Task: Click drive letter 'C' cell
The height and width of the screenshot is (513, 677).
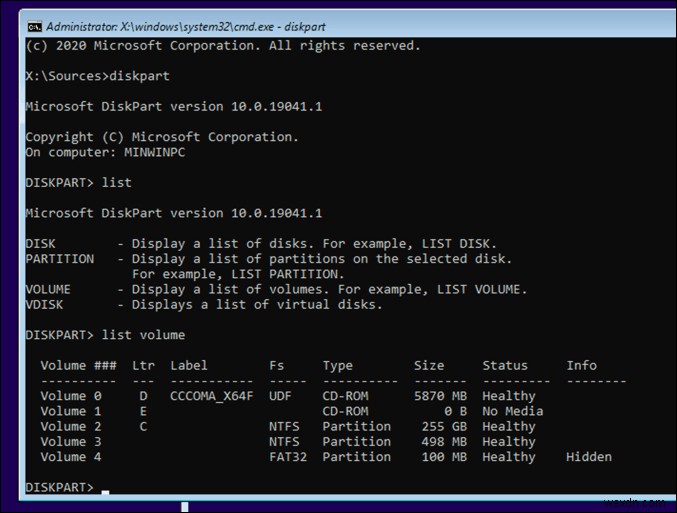Action: click(x=143, y=426)
